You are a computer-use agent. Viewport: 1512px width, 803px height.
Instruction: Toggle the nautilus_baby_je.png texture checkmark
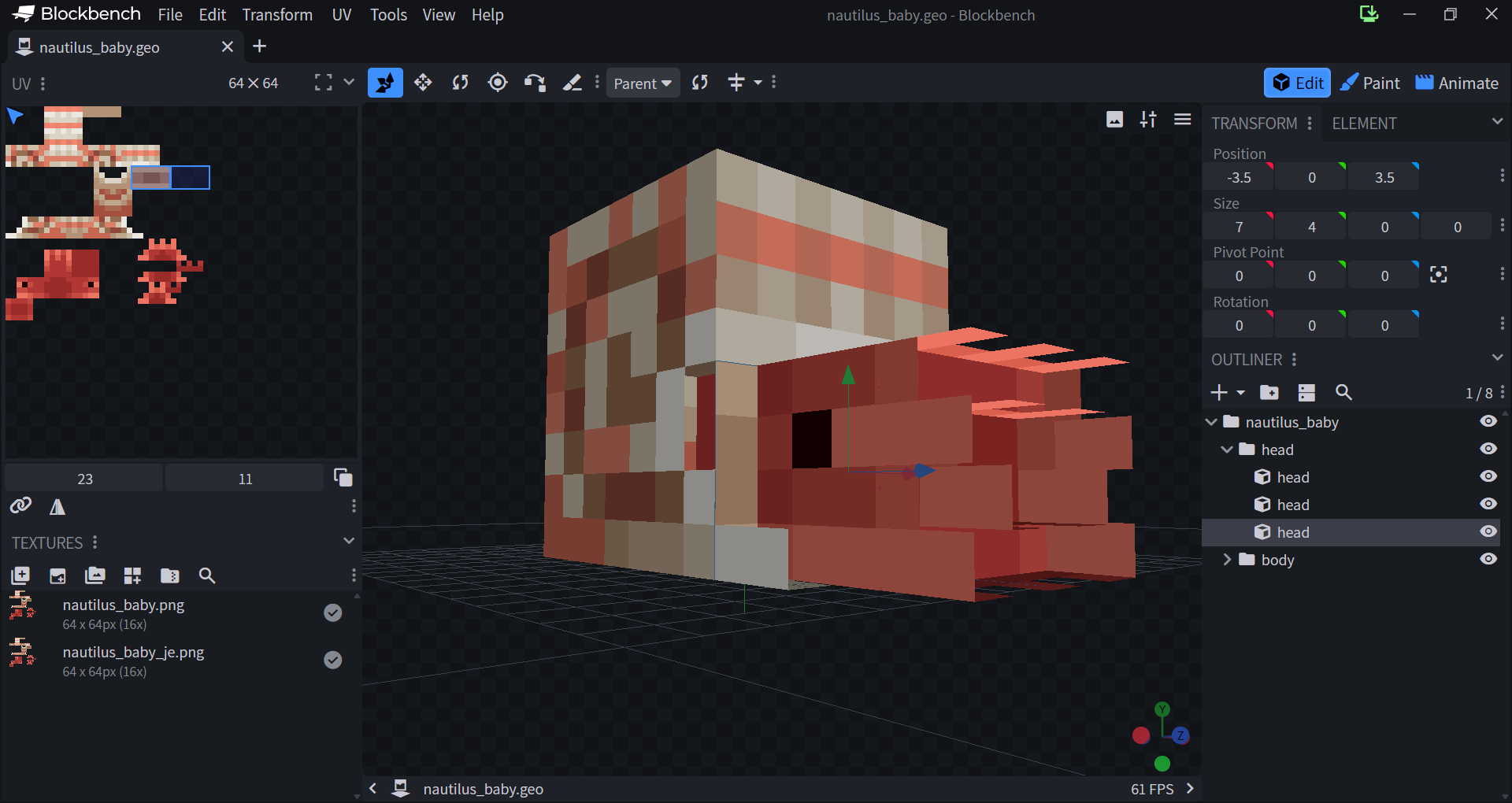(333, 660)
